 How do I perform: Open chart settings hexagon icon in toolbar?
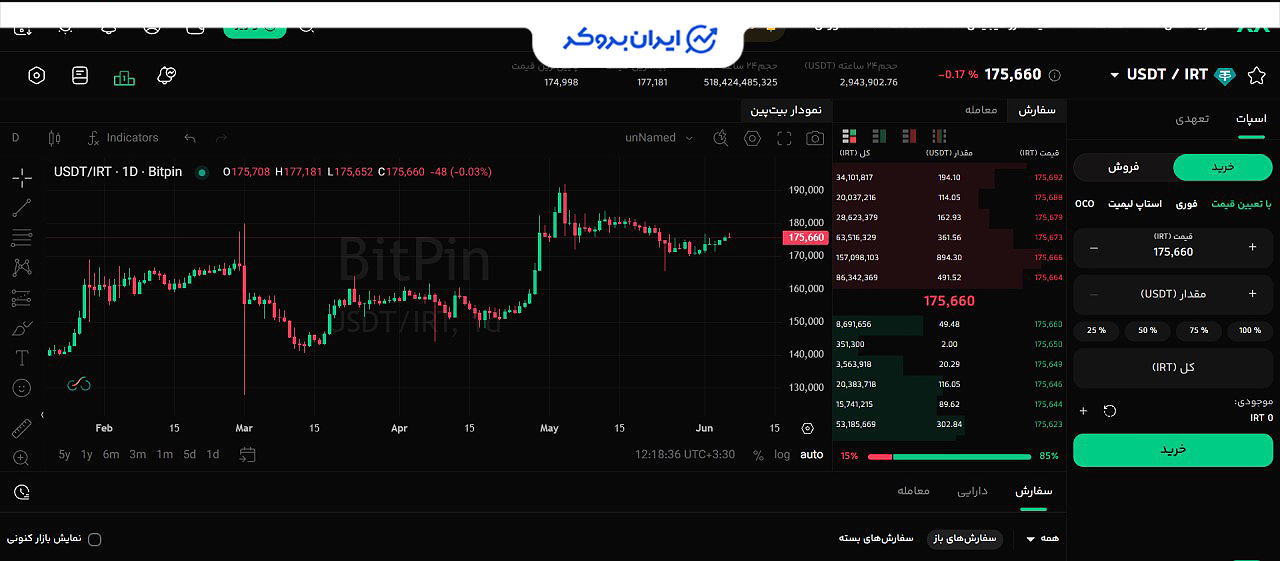(753, 138)
